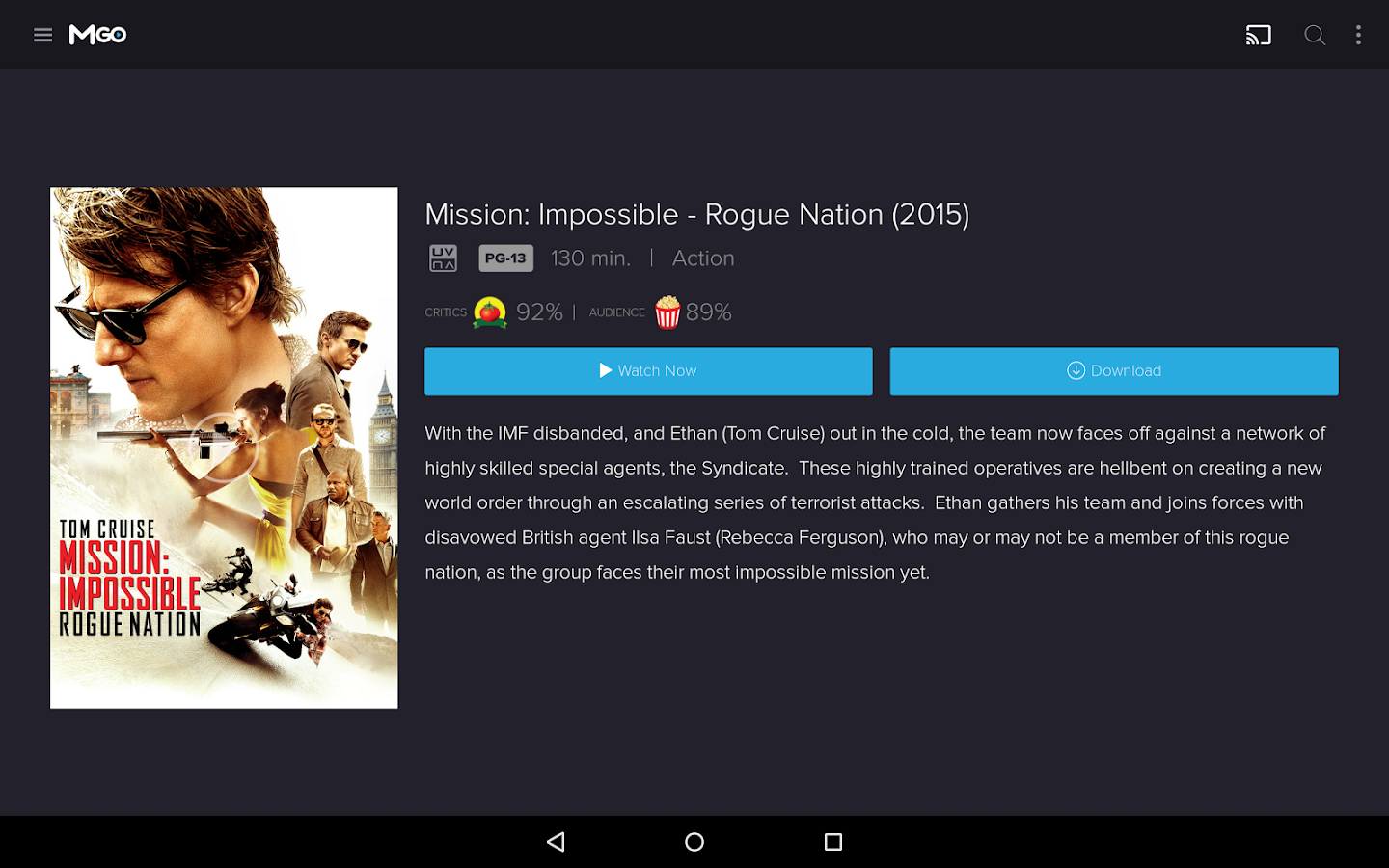This screenshot has width=1389, height=868.
Task: Open the three-dot overflow menu
Action: 1358,35
